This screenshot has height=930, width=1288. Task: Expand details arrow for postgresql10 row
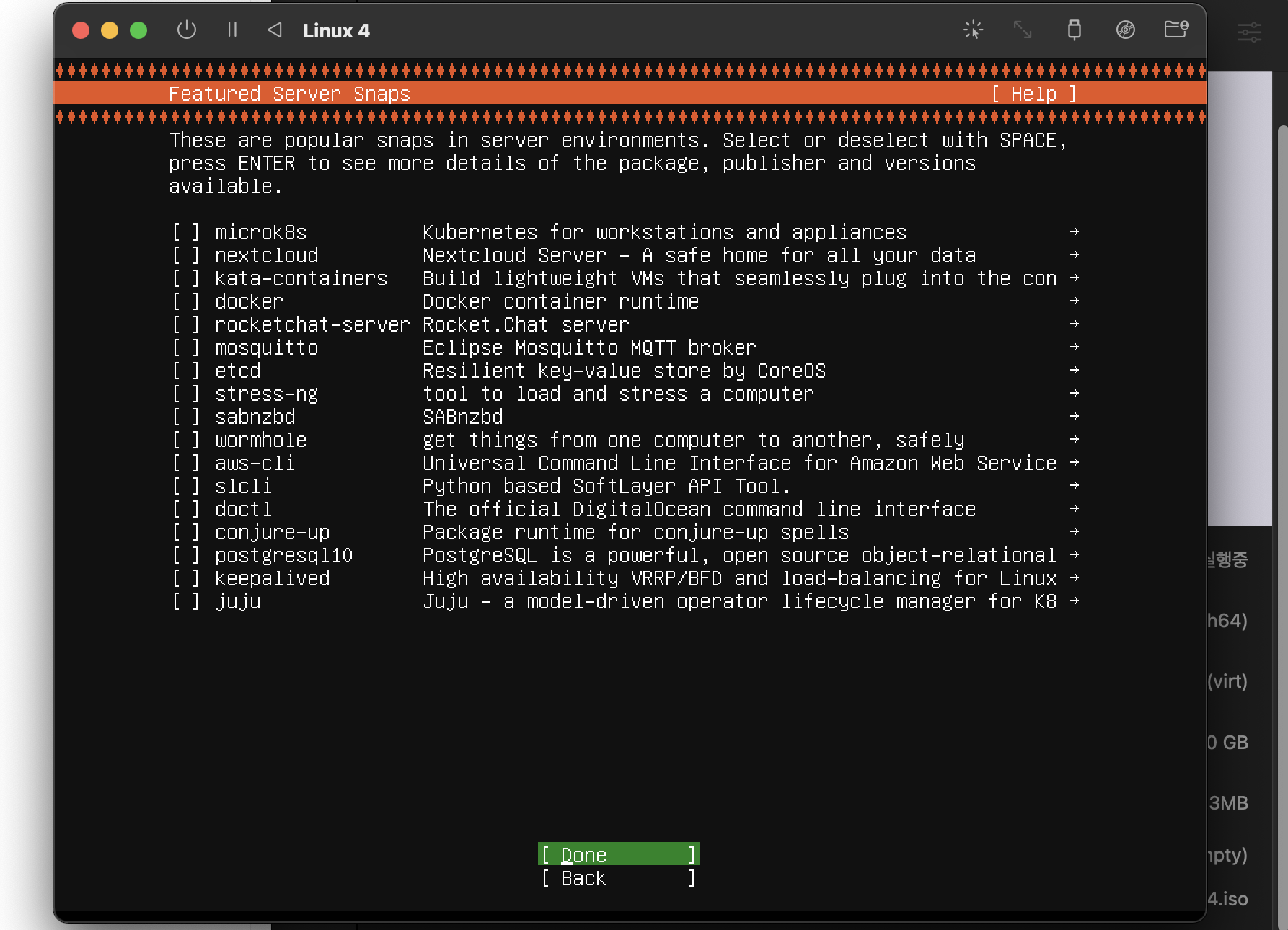point(1075,554)
